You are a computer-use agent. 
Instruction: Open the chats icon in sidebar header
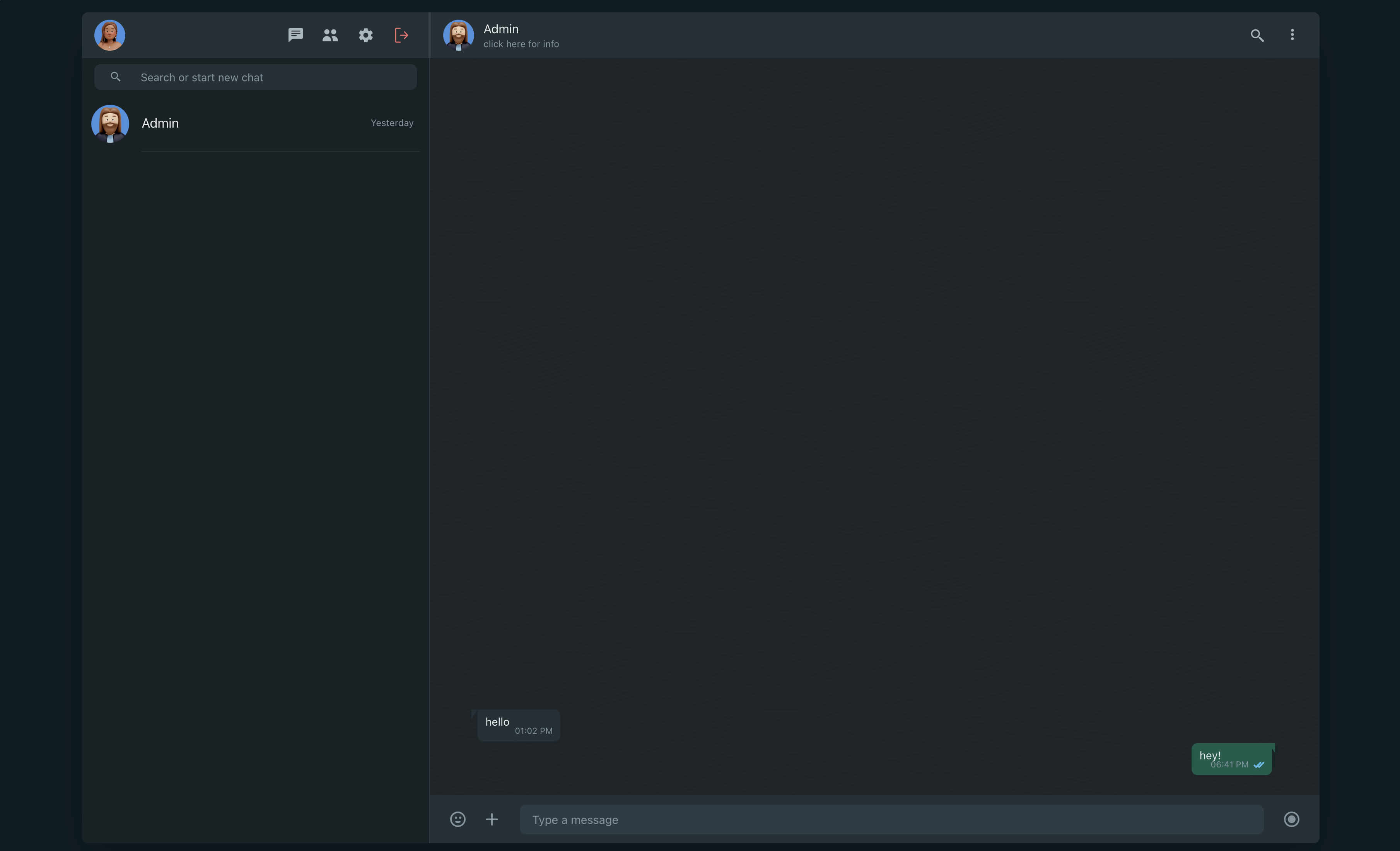coord(295,35)
